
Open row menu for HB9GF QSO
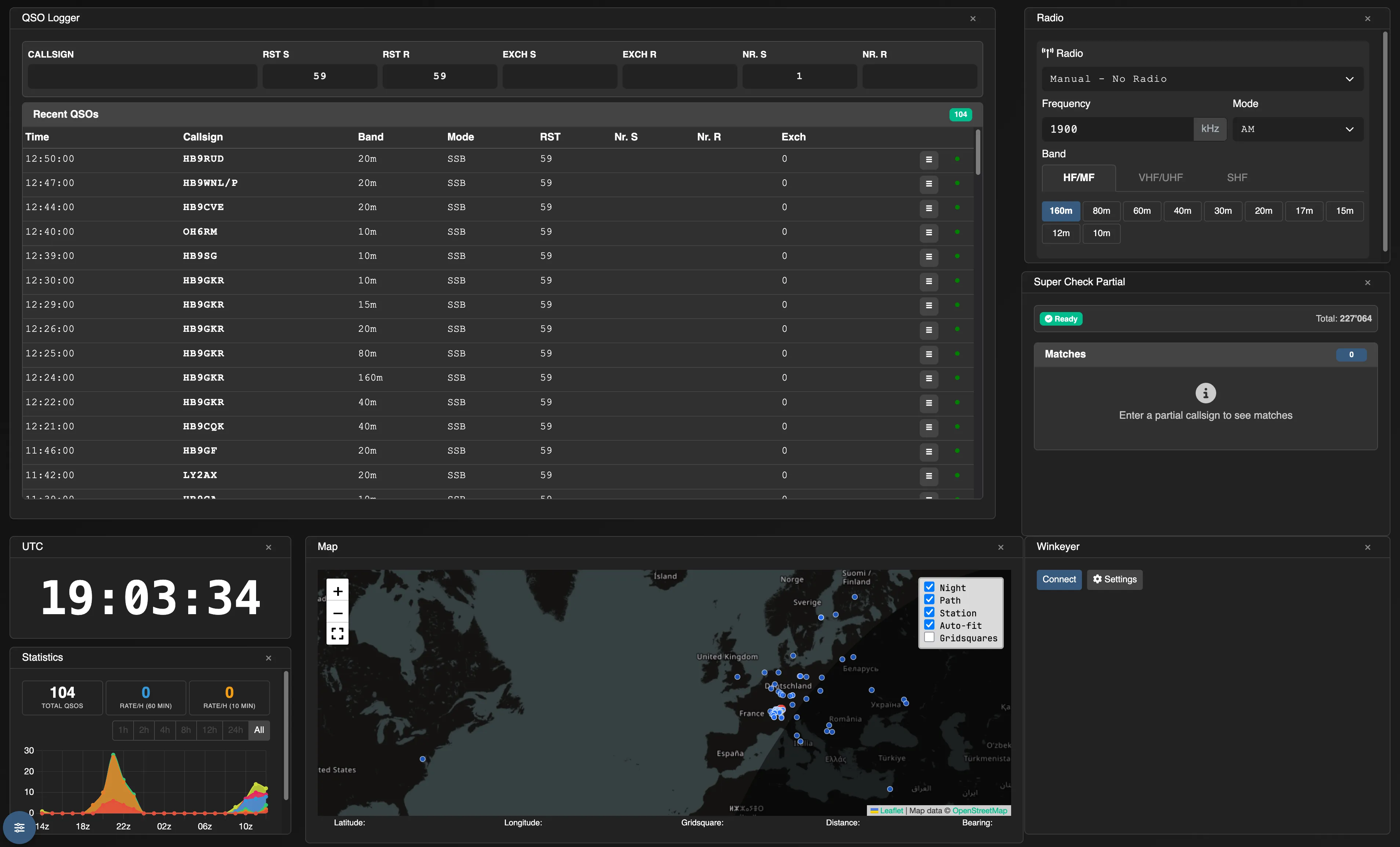pos(929,452)
